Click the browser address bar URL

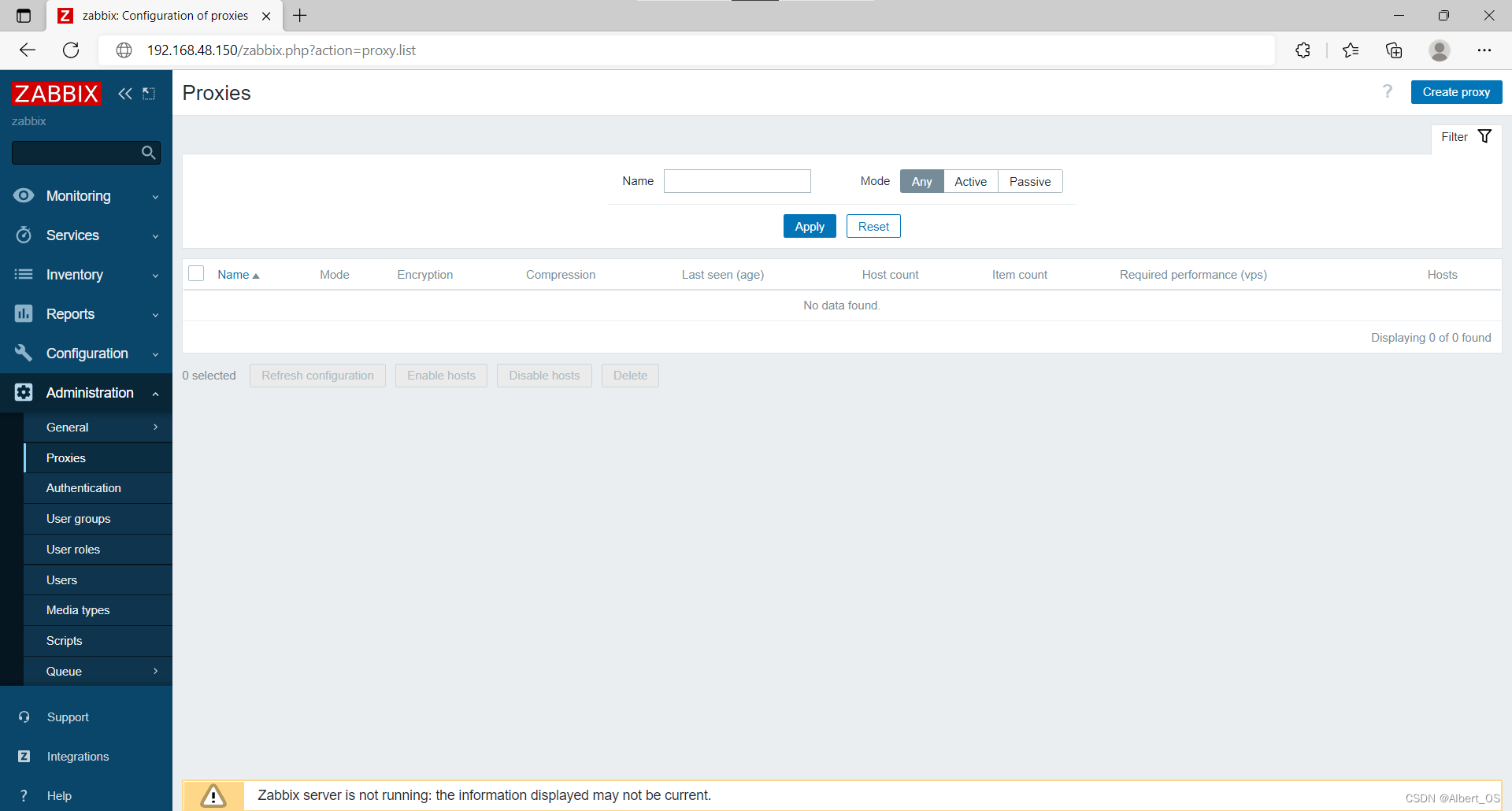click(x=281, y=50)
